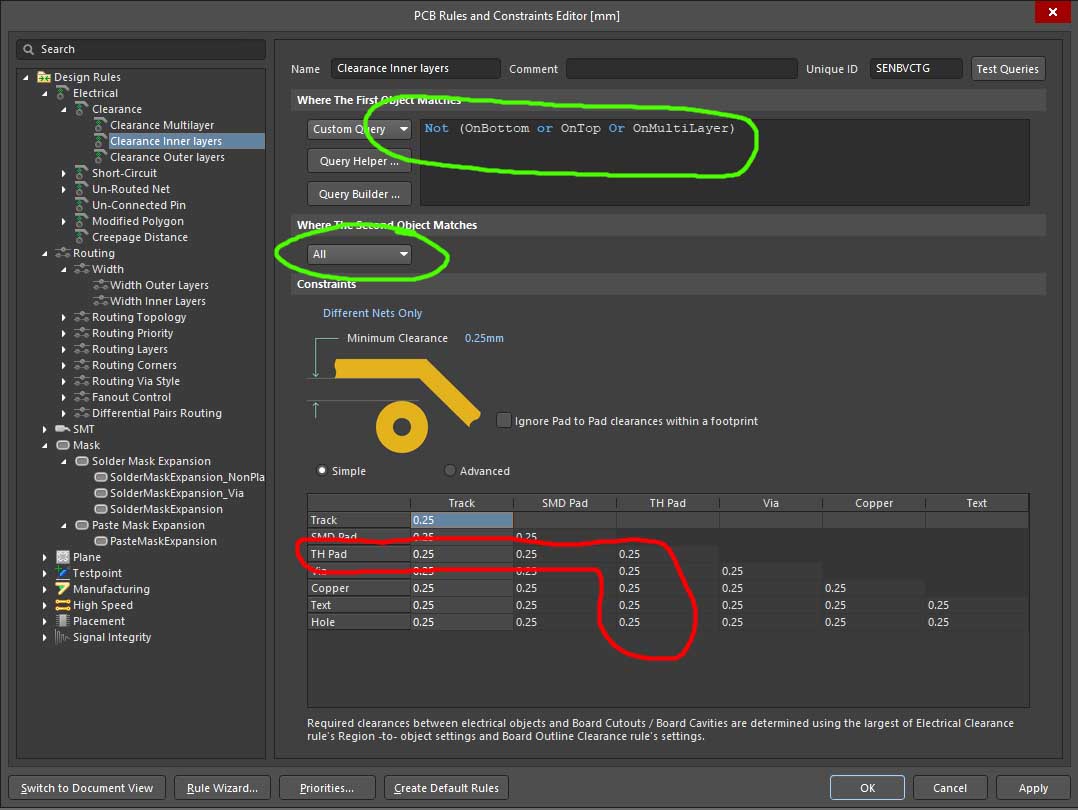
Task: Click the Plane rules category icon
Action: (x=63, y=557)
